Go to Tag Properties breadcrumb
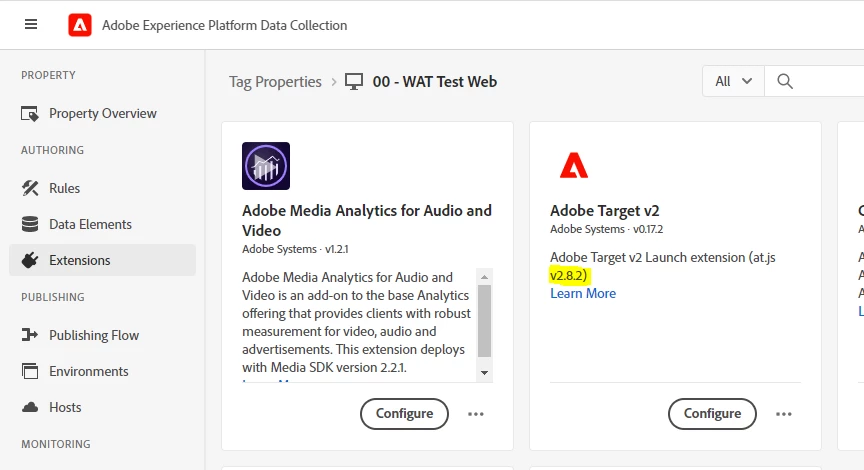The height and width of the screenshot is (470, 864). (x=275, y=82)
